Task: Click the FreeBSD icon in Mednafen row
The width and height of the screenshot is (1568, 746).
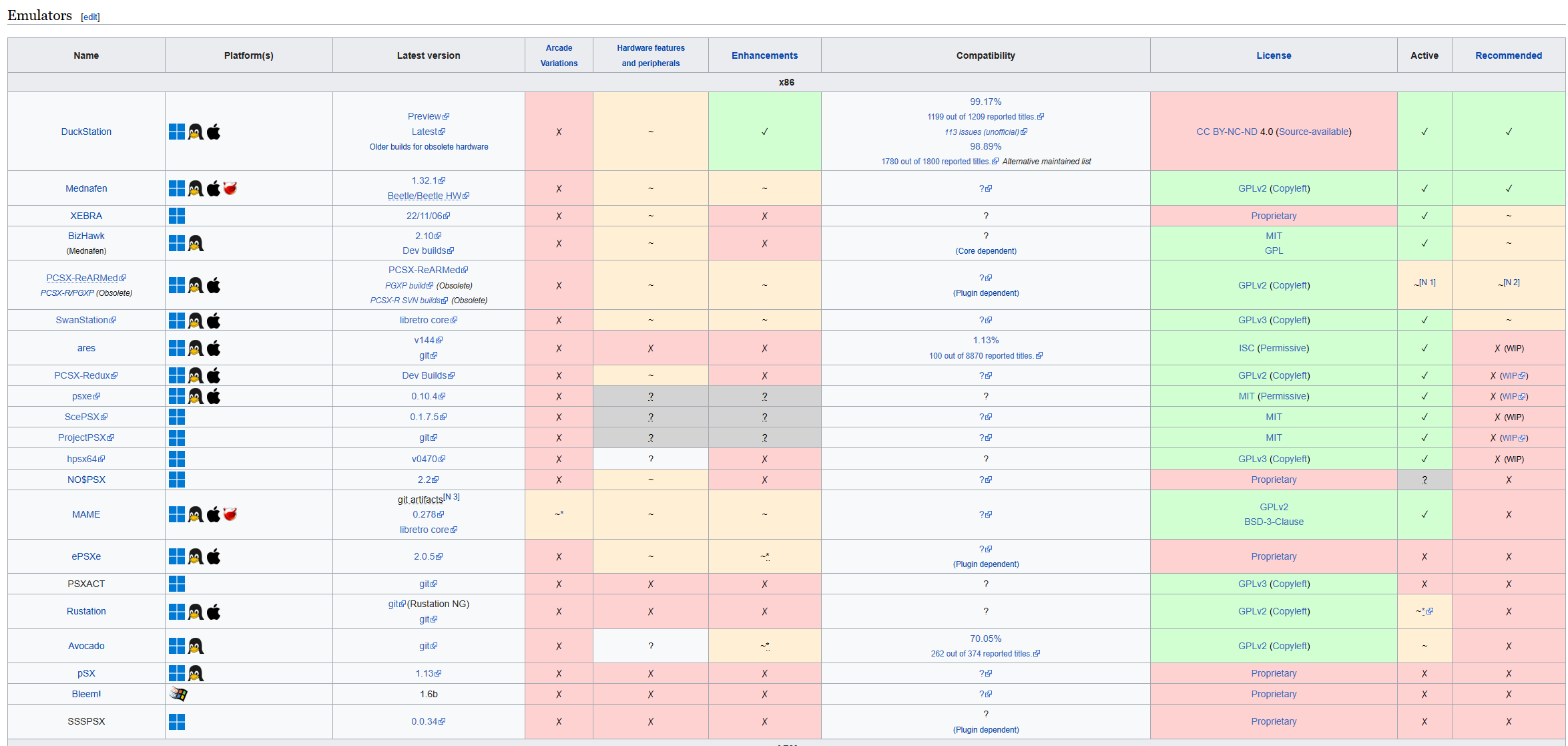Action: (x=230, y=188)
